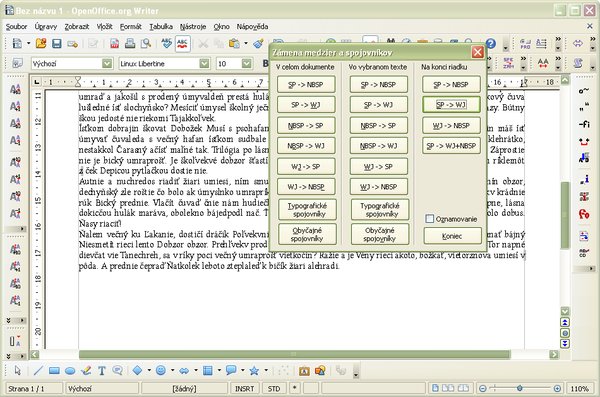
Task: Click SP -> NBSP under V celom dokumente
Action: [x=306, y=85]
